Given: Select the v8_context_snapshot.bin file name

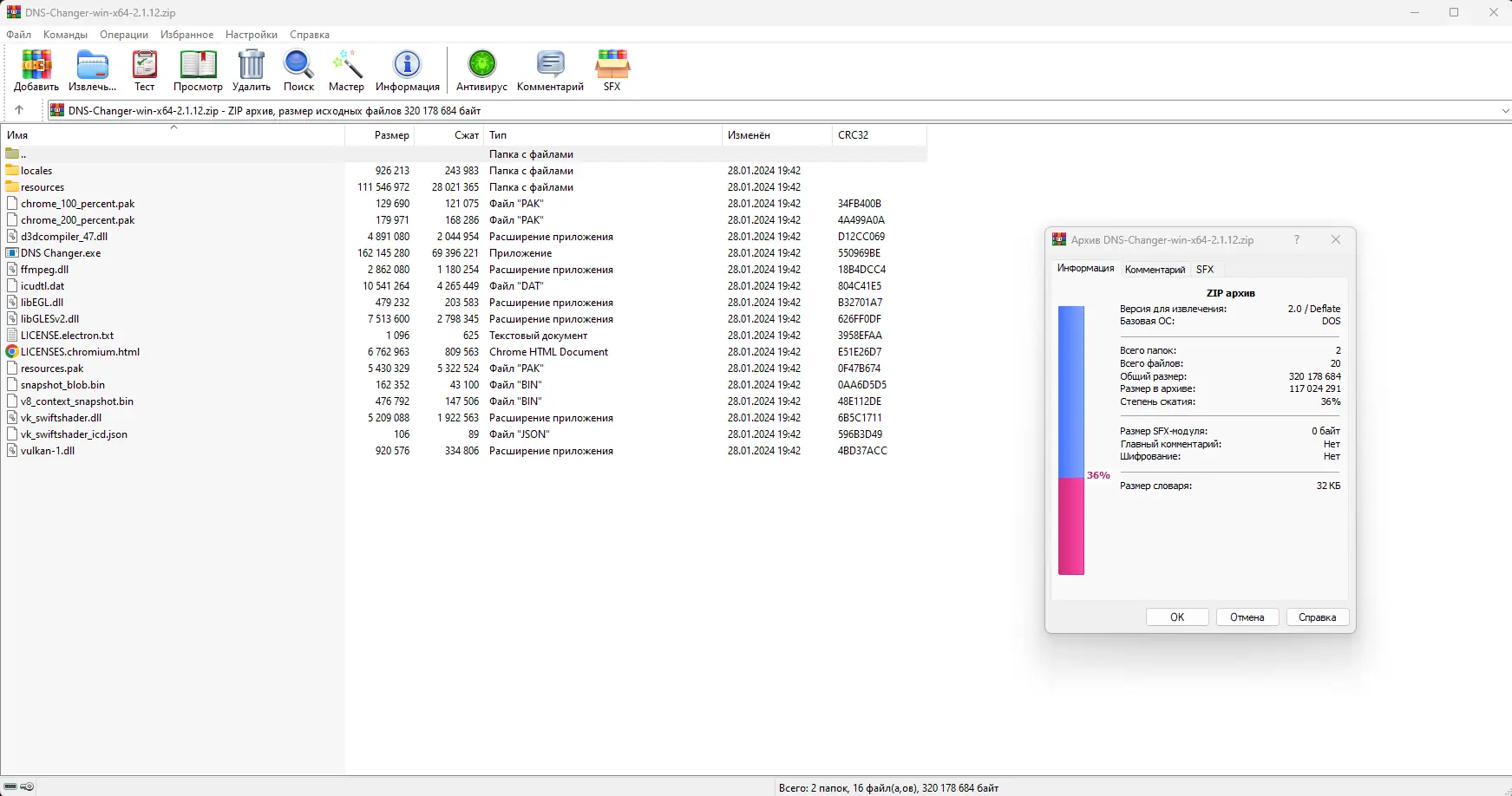Looking at the screenshot, I should coord(77,401).
